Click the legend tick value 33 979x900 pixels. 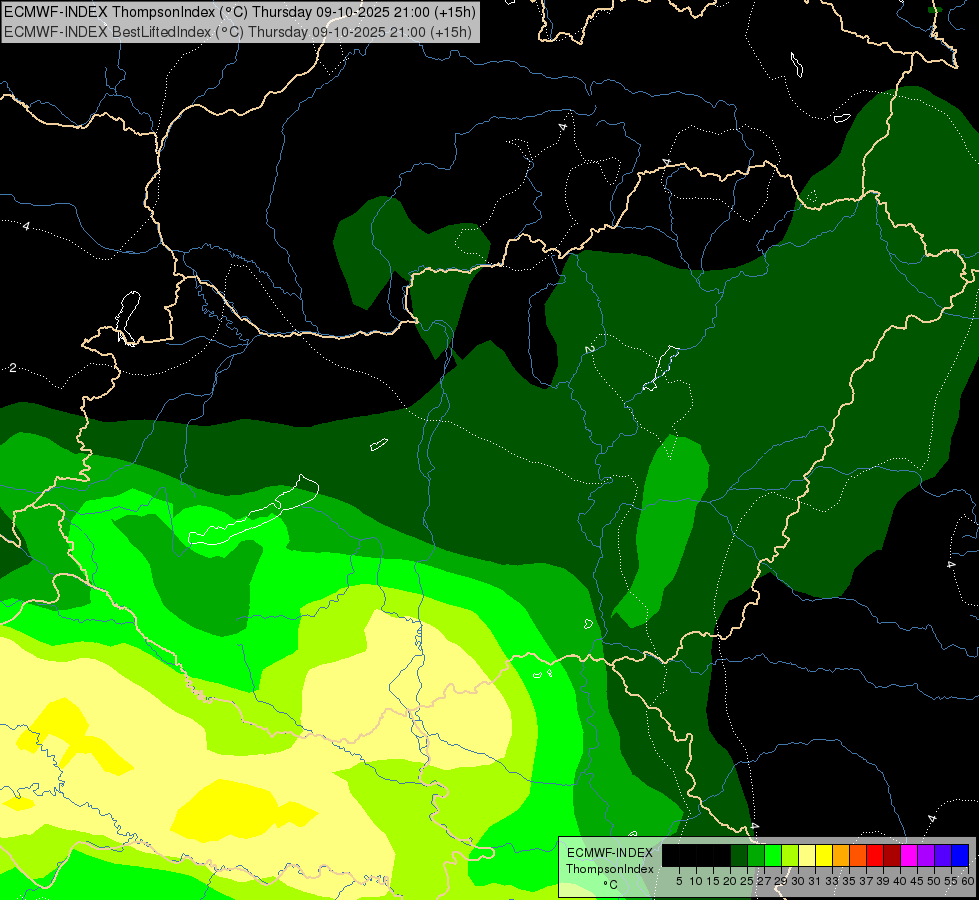coord(832,881)
